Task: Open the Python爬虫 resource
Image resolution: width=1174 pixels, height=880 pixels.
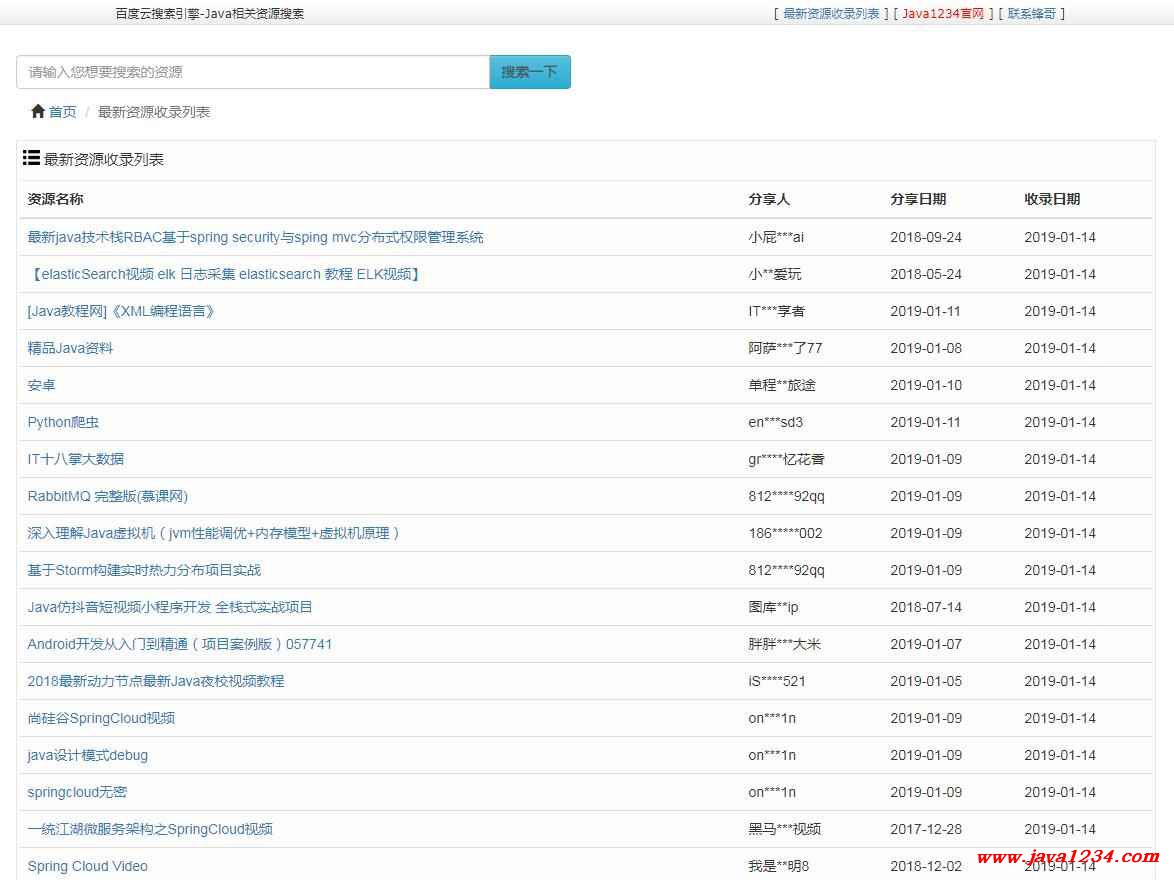Action: click(x=63, y=422)
